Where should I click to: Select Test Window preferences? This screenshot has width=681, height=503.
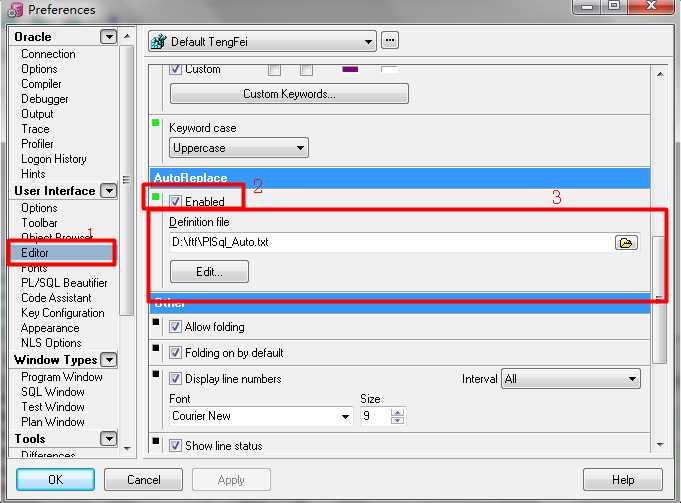tap(53, 407)
